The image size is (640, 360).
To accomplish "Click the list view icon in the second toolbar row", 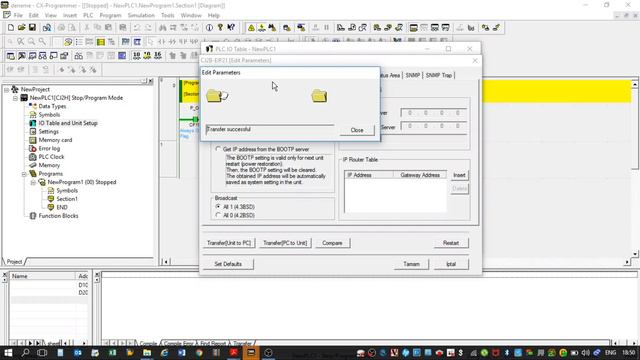I will pos(79,42).
